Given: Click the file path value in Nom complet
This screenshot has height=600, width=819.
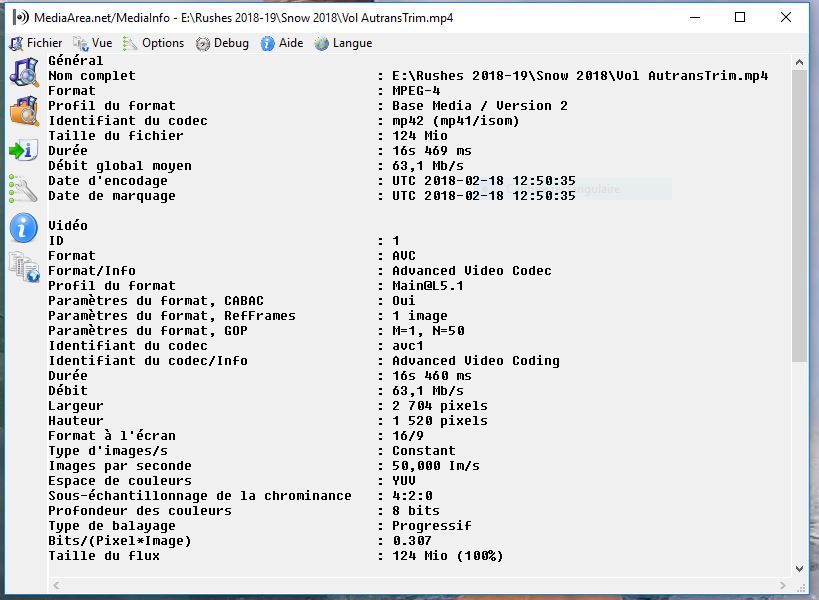Looking at the screenshot, I should [x=580, y=76].
